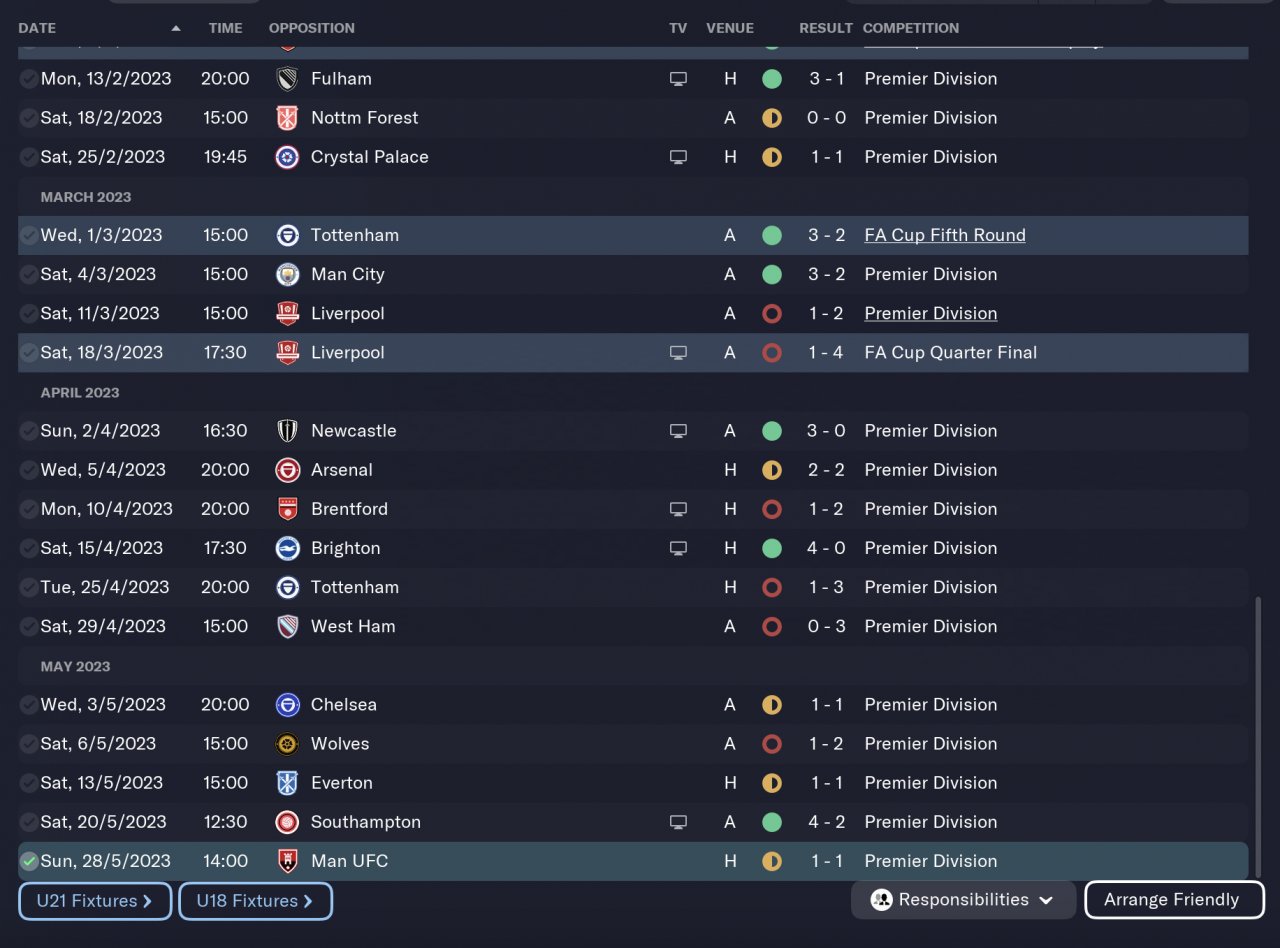The width and height of the screenshot is (1280, 948).
Task: Click the Wolves club badge icon
Action: [x=287, y=744]
